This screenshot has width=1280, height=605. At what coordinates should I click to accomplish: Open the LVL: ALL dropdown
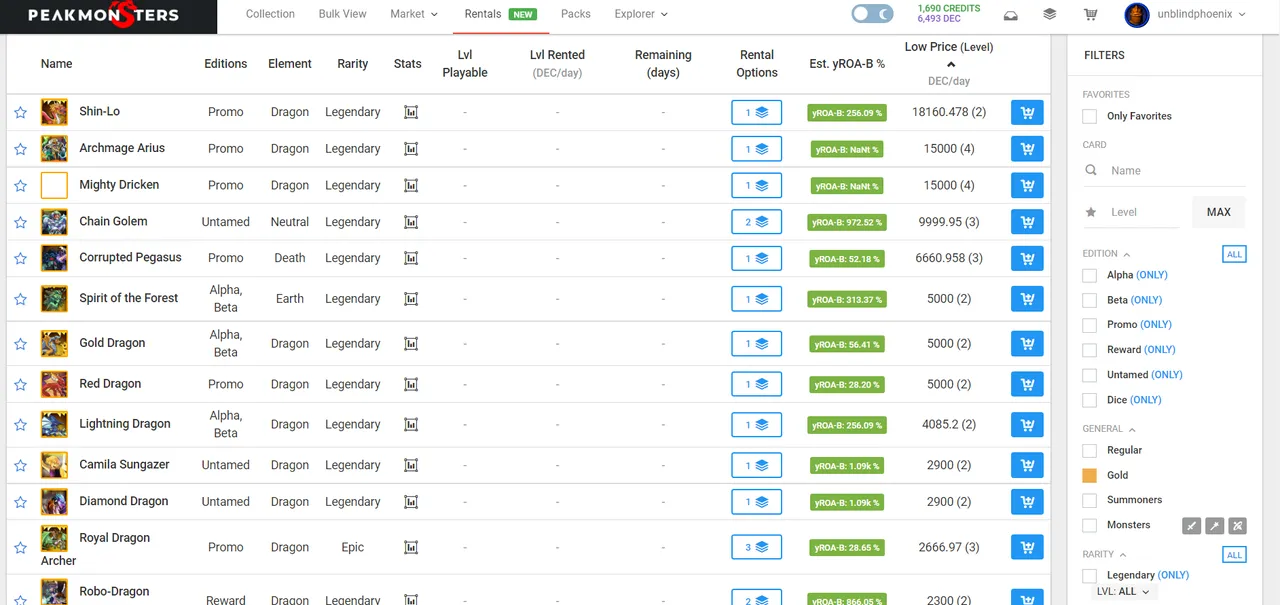[x=1123, y=592]
